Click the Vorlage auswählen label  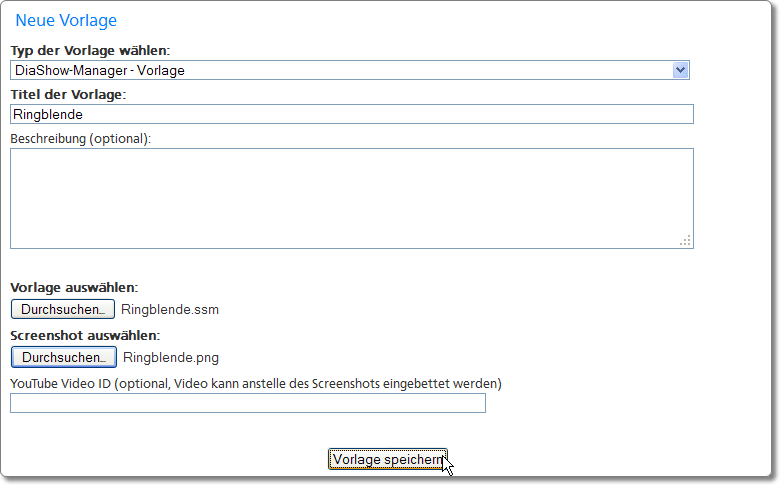[74, 288]
